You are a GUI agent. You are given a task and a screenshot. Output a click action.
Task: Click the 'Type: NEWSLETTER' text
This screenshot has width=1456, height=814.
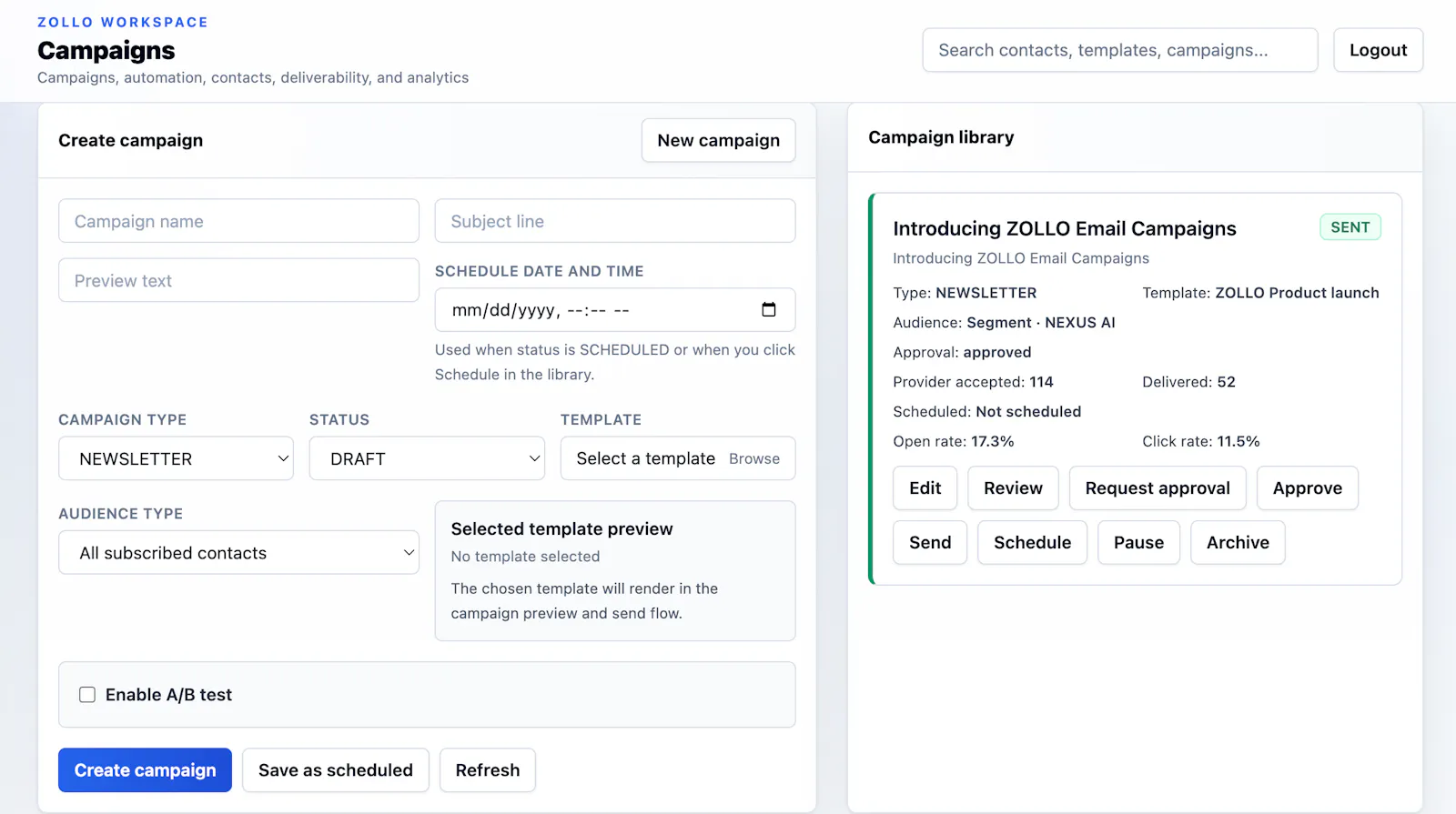pos(965,293)
